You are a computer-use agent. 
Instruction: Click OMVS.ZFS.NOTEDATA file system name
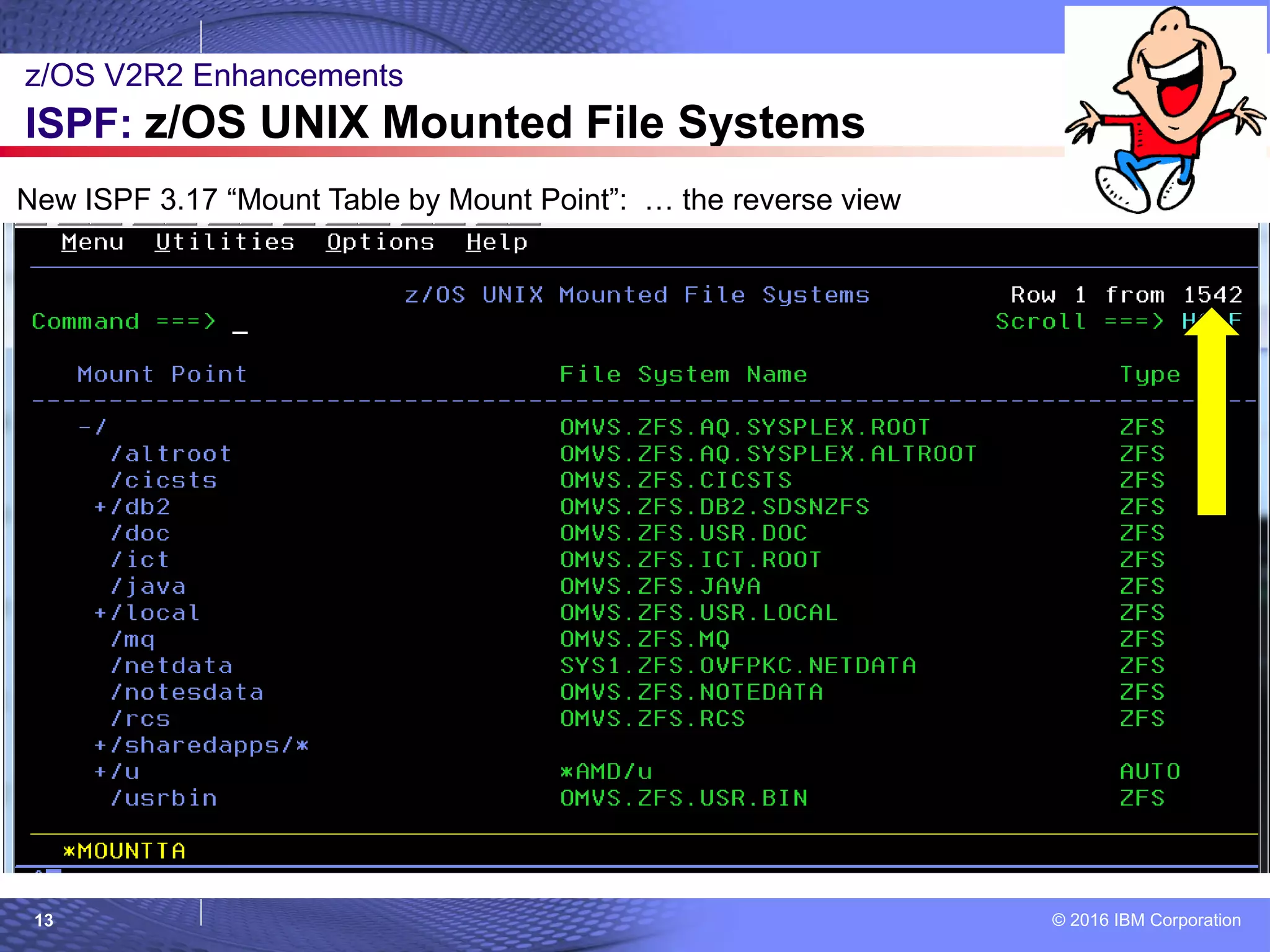691,692
